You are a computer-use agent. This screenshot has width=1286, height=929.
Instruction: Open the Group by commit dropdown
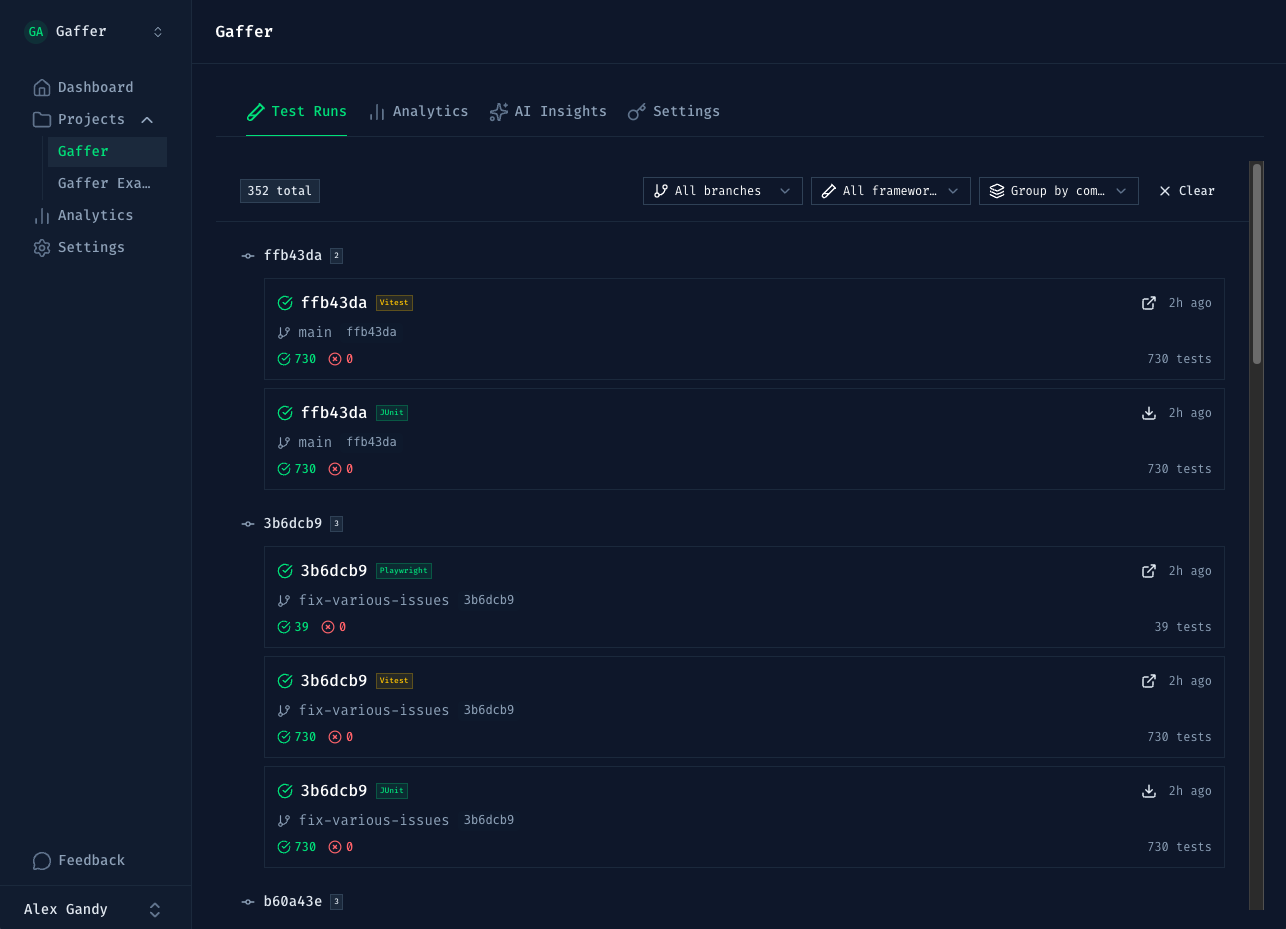click(1058, 190)
